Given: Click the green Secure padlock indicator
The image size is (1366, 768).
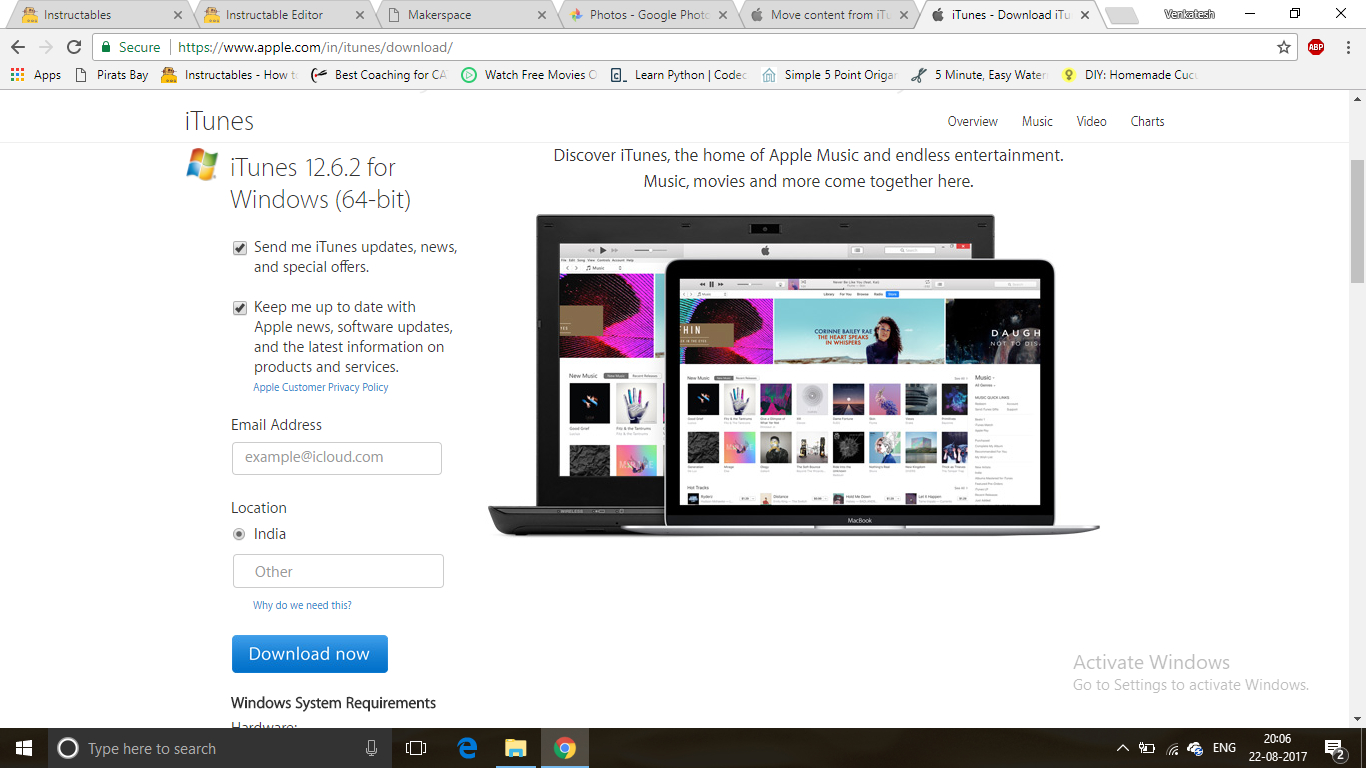Looking at the screenshot, I should [x=131, y=47].
